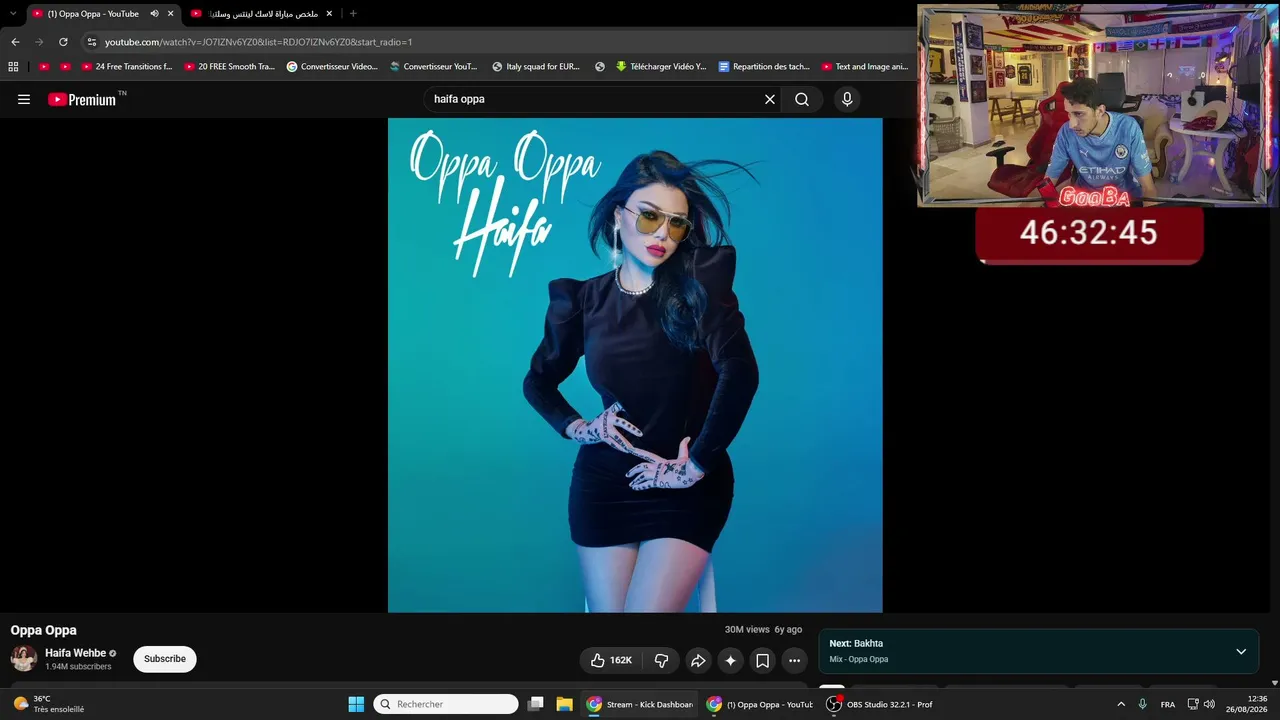This screenshot has height=720, width=1280.
Task: Switch to Stream - Kick Dashboard window
Action: coord(640,704)
